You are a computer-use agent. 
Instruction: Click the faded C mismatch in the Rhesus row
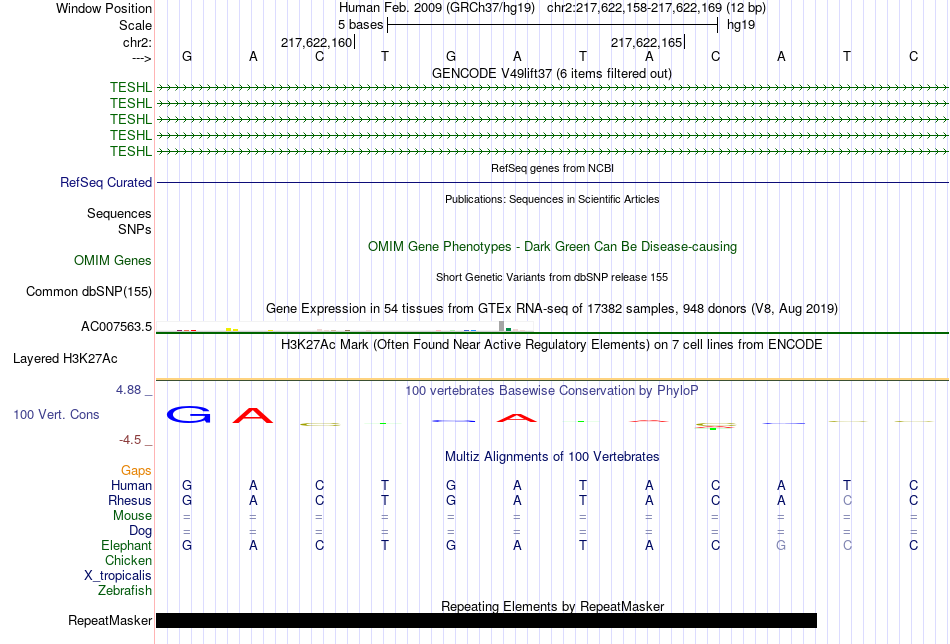point(847,500)
